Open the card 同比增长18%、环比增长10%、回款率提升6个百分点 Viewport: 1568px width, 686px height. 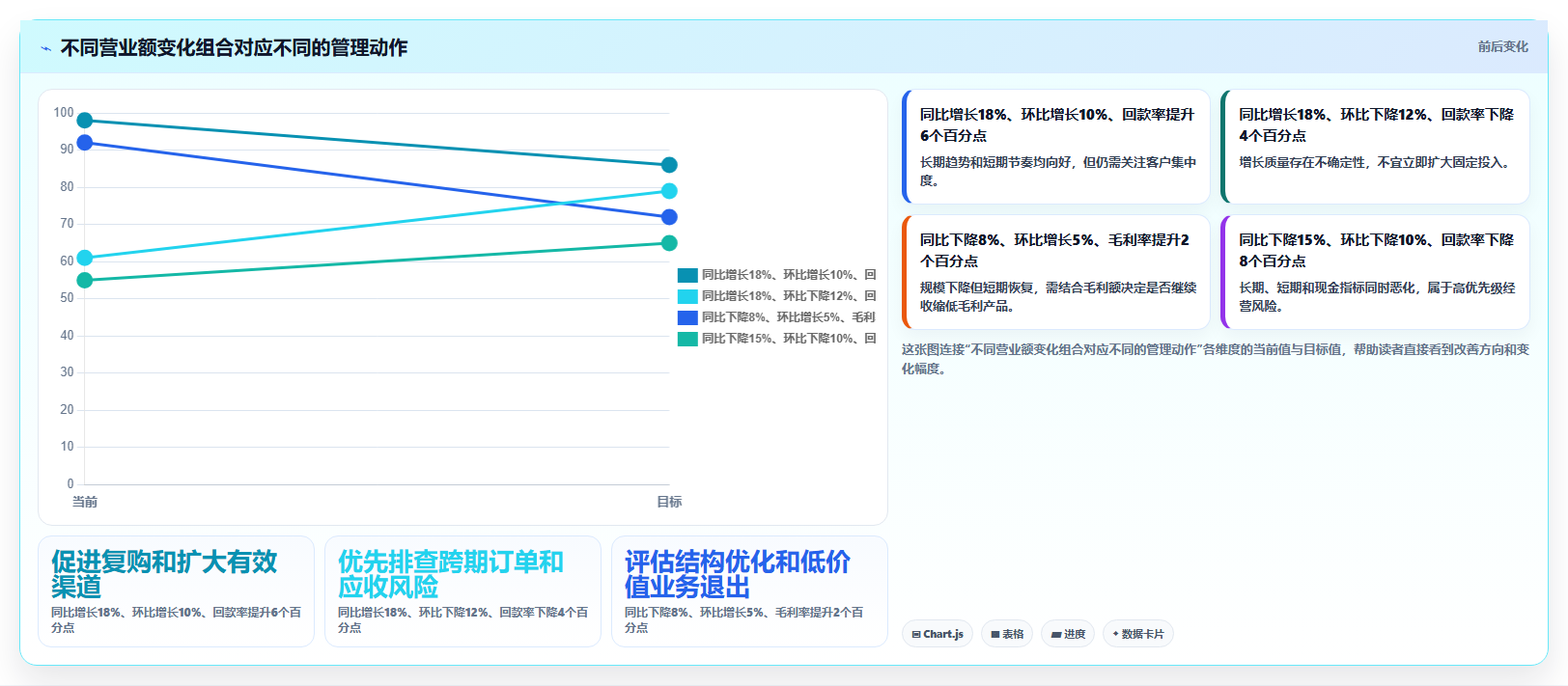pos(1056,147)
